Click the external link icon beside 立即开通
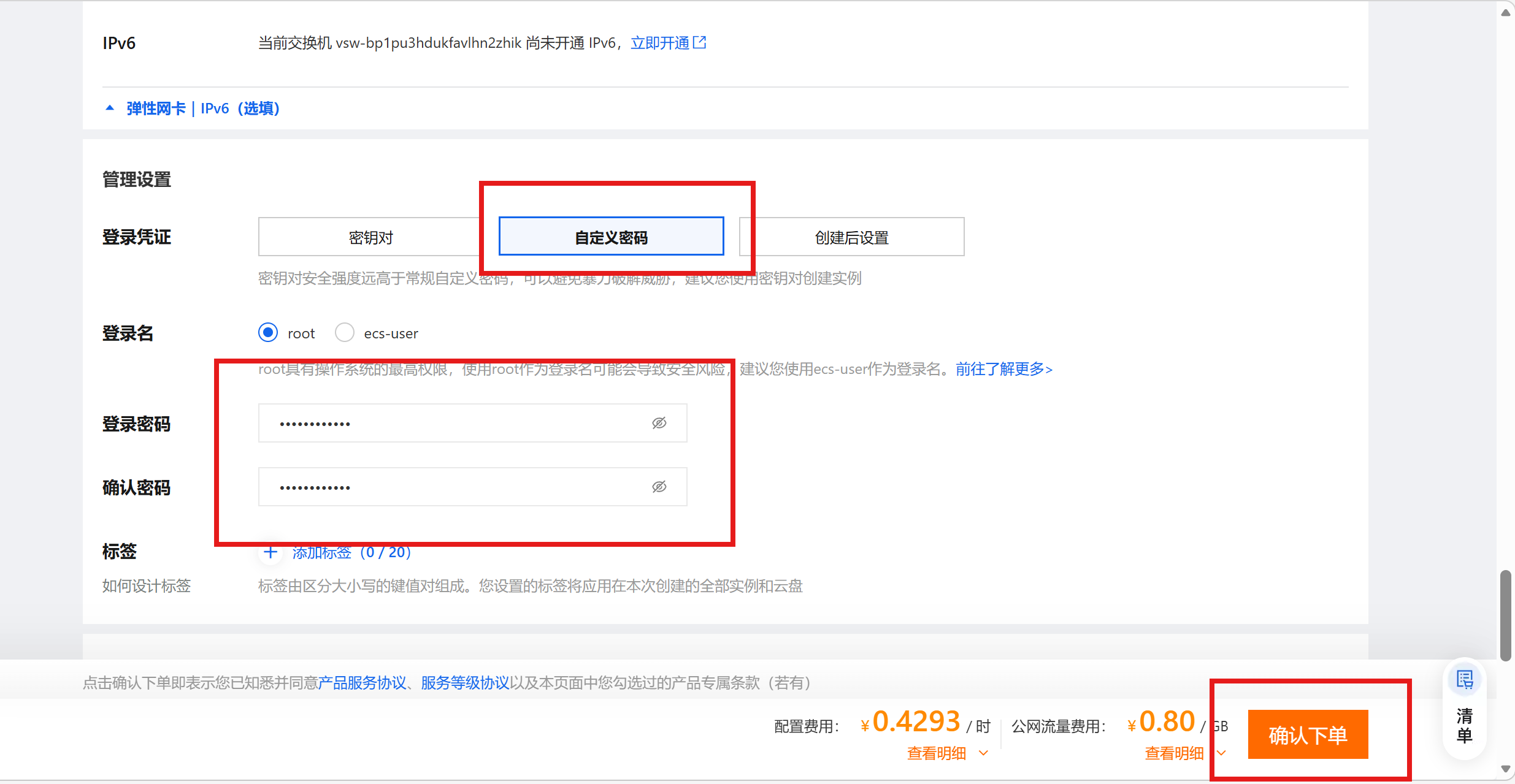The height and width of the screenshot is (784, 1515). click(699, 43)
